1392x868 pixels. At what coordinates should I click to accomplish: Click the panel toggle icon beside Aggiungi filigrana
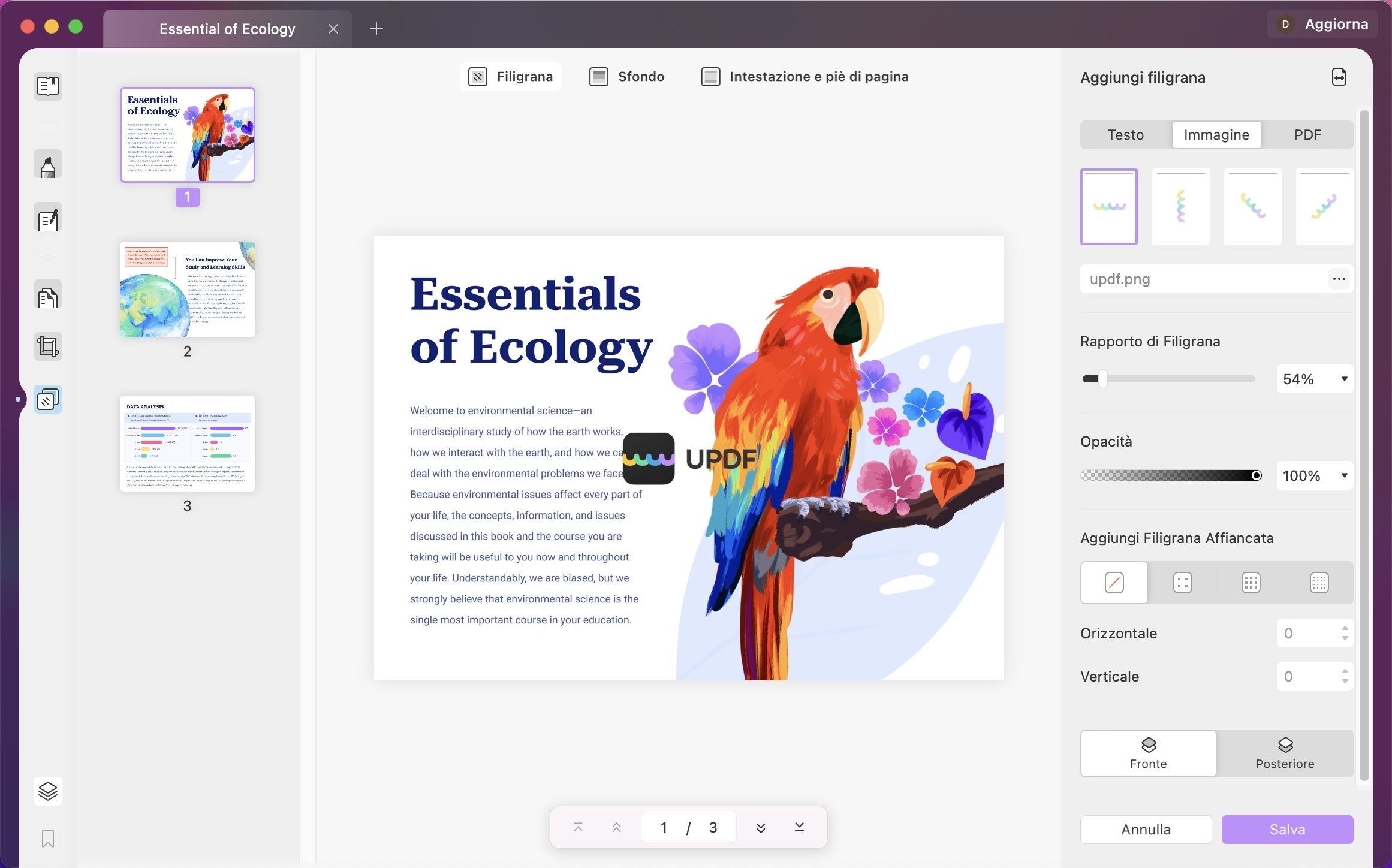coord(1339,77)
